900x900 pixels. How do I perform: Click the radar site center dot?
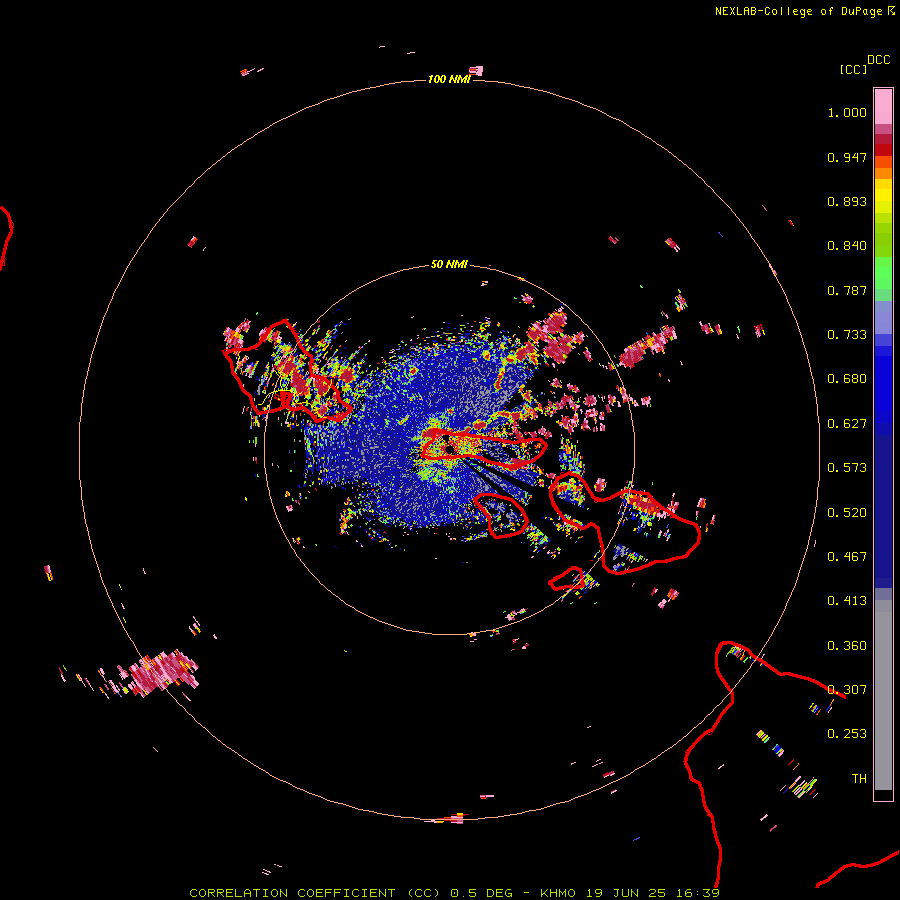click(450, 450)
